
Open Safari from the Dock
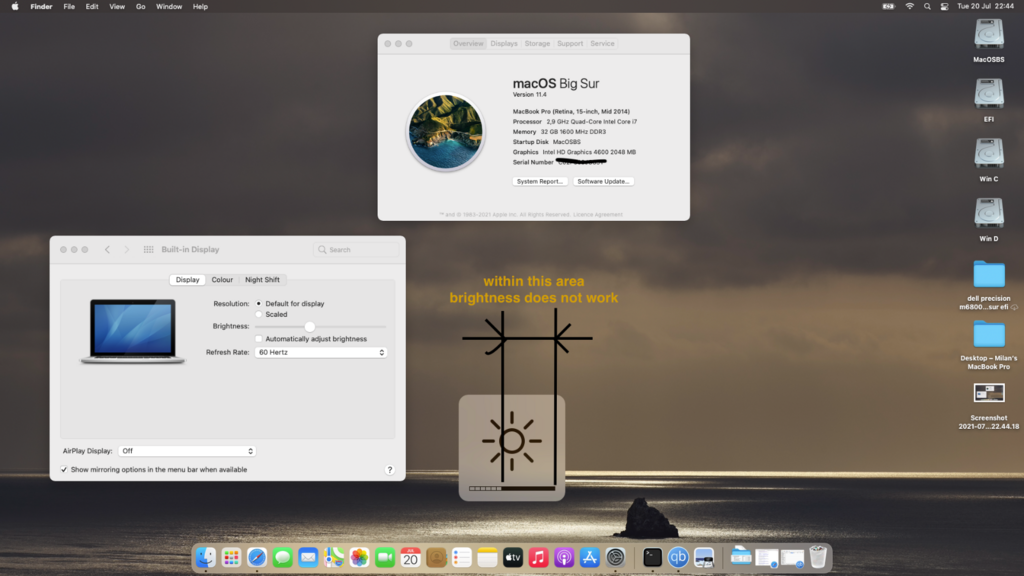pos(257,557)
